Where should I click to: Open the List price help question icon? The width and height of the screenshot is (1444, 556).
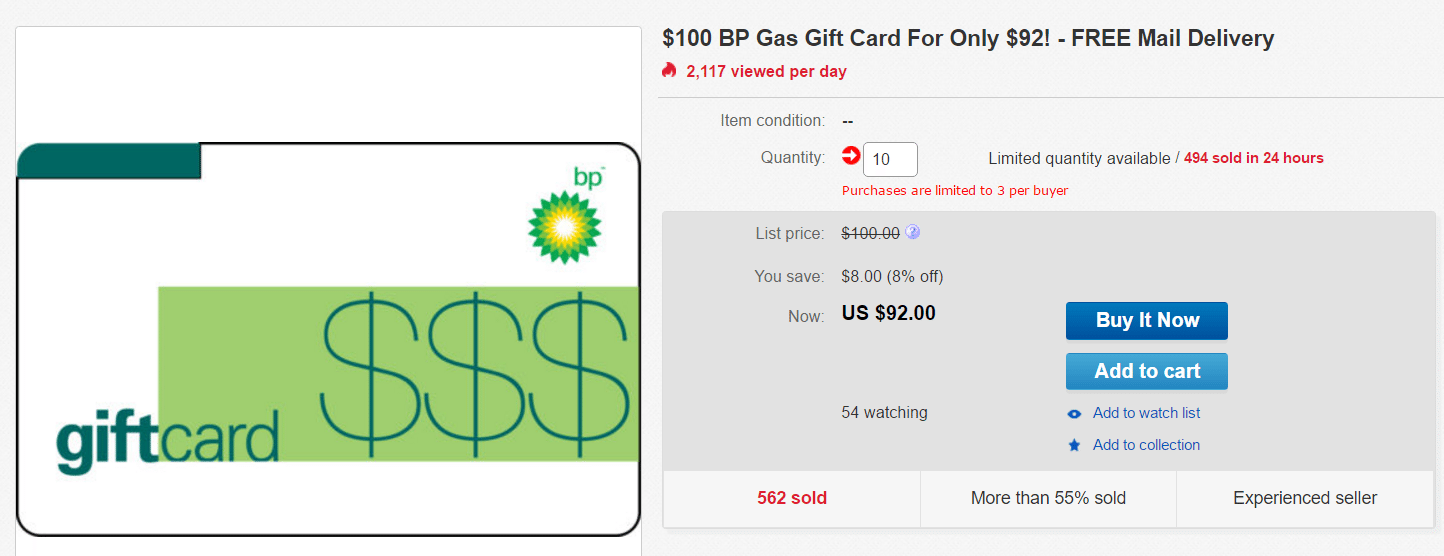912,232
